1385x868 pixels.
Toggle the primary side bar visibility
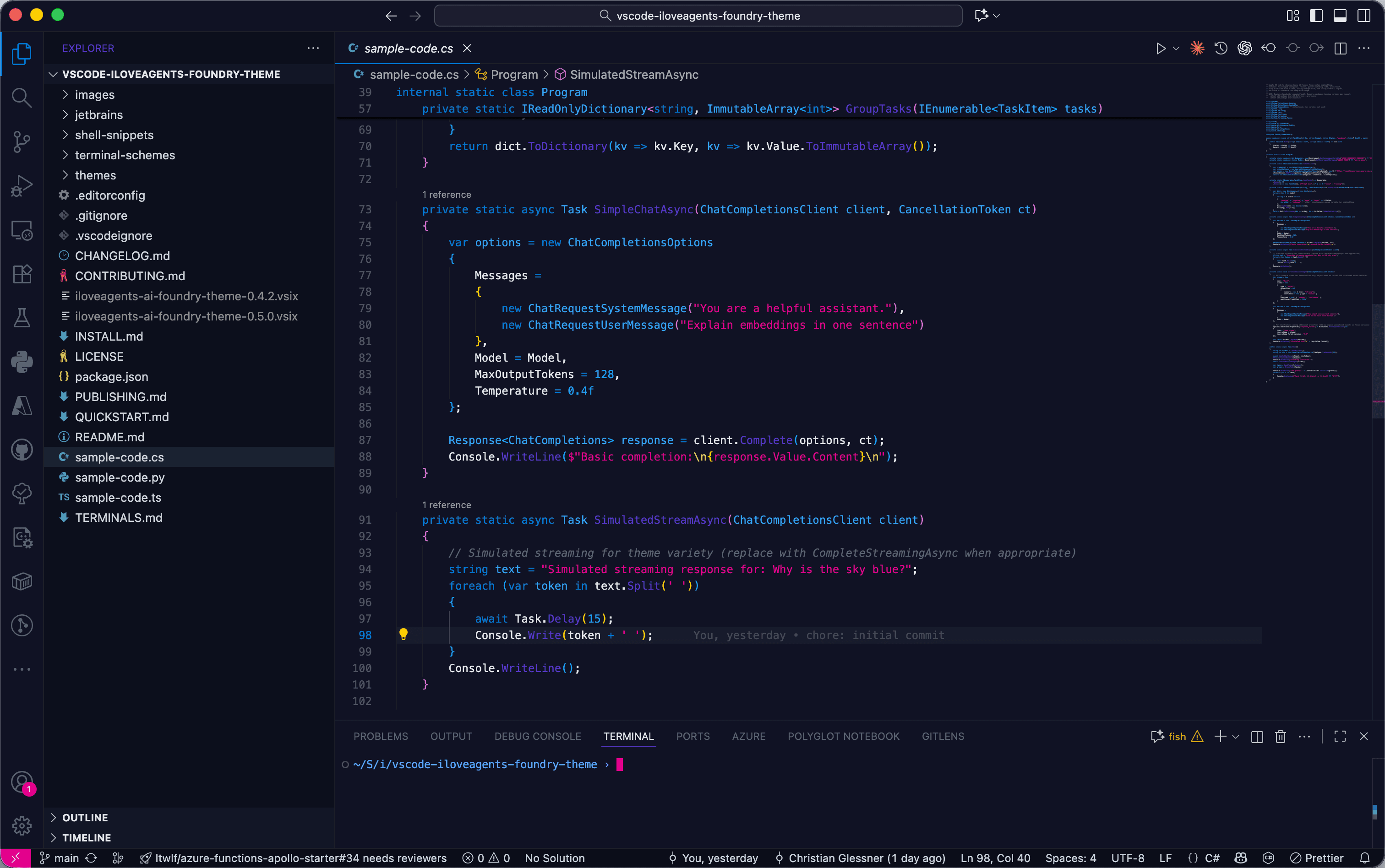click(x=1316, y=16)
